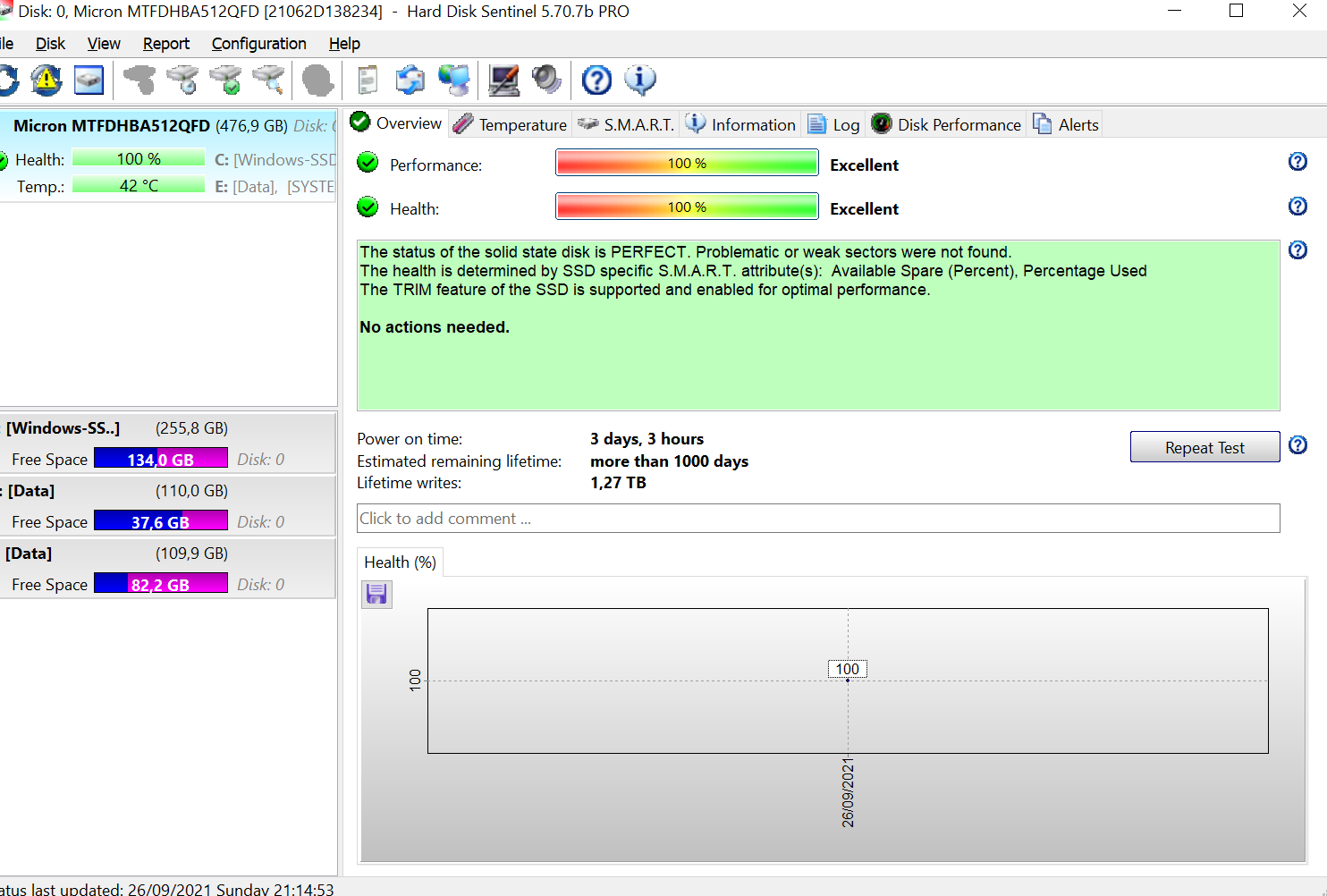Viewport: 1327px width, 896px height.
Task: Click the 26/09/2021 graph date label
Action: click(x=848, y=792)
